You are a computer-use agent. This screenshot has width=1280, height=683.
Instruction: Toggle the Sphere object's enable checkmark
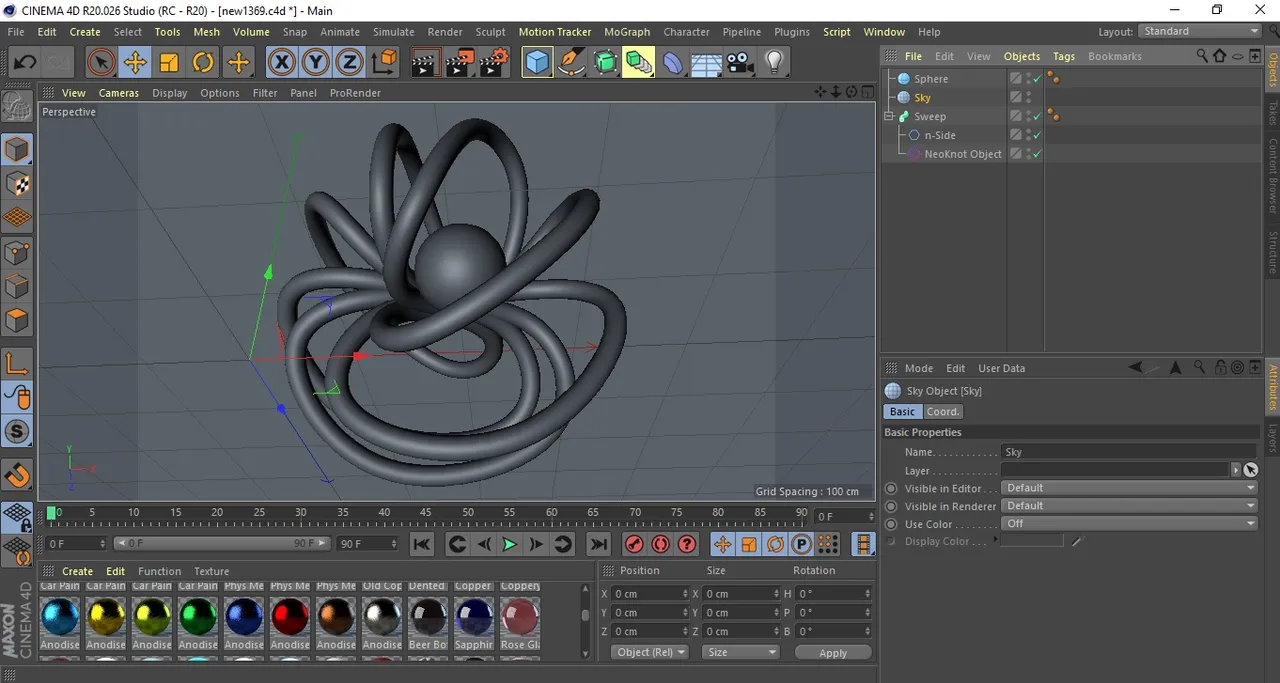pyautogui.click(x=1037, y=78)
